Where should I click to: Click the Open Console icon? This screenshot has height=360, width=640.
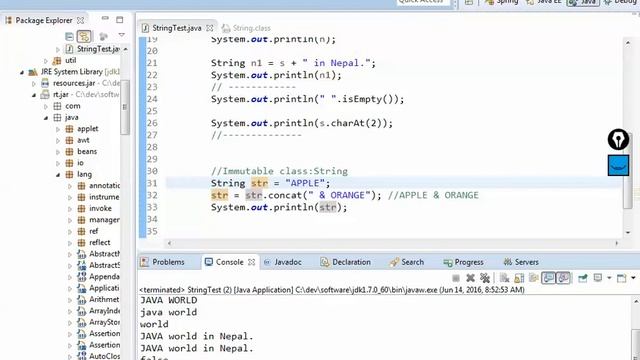[622, 278]
